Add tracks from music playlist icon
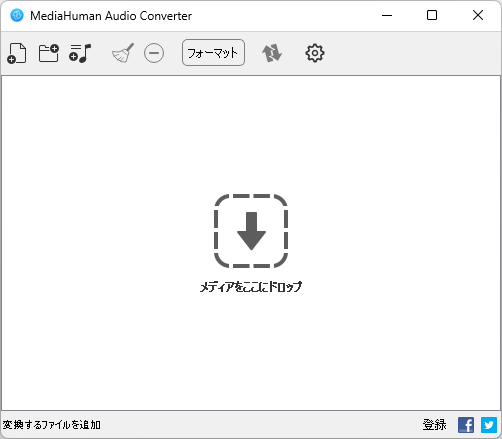Screen dimensions: 502x439 tap(80, 53)
